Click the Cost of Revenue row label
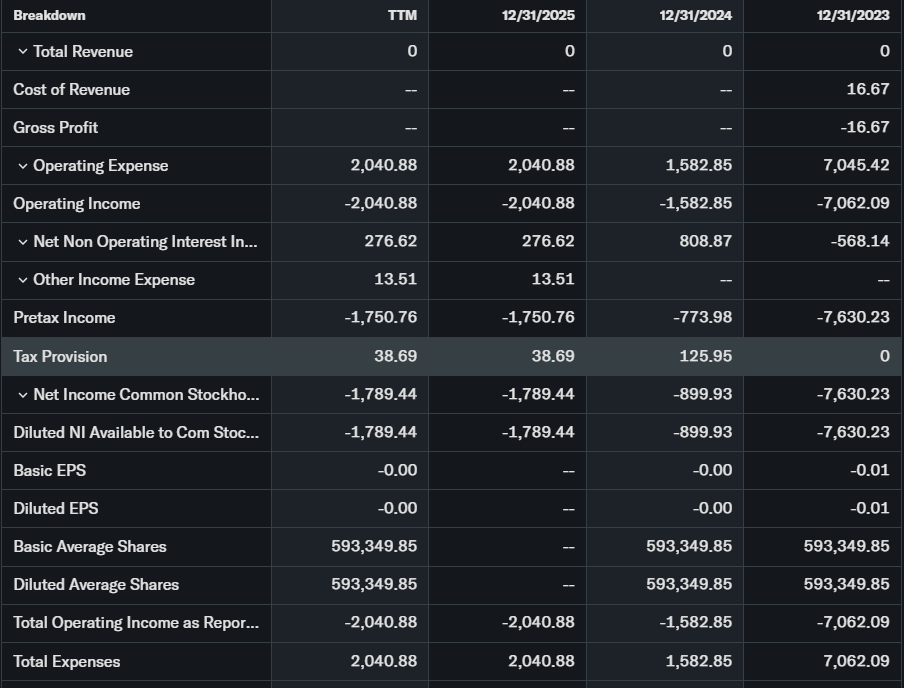904x688 pixels. (x=71, y=90)
